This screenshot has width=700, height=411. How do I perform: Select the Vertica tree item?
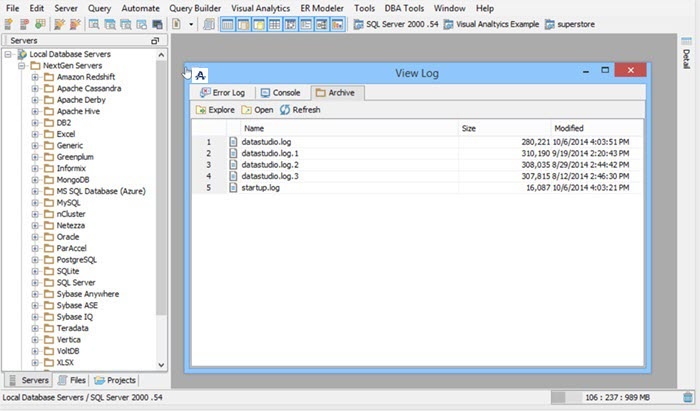68,340
